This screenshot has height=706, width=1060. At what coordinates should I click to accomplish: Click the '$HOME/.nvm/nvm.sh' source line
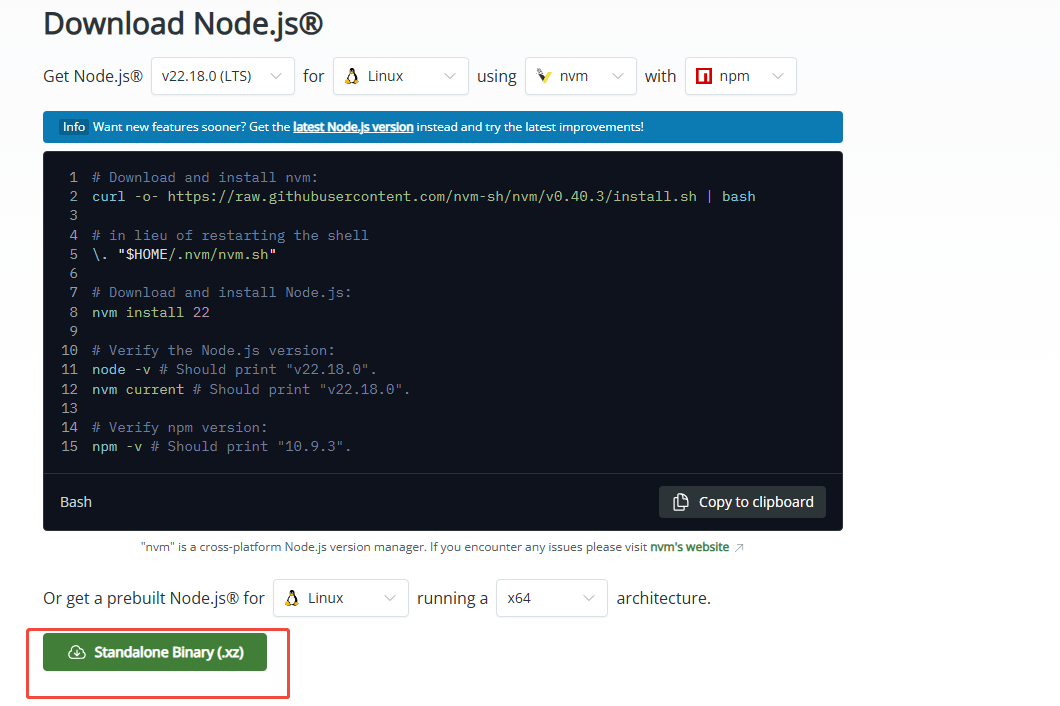pos(184,255)
